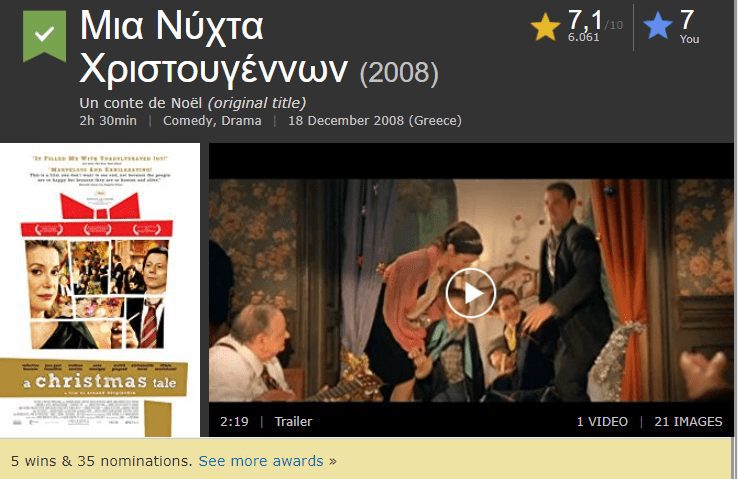Image resolution: width=738 pixels, height=479 pixels.
Task: Click See more awards link
Action: tap(261, 461)
